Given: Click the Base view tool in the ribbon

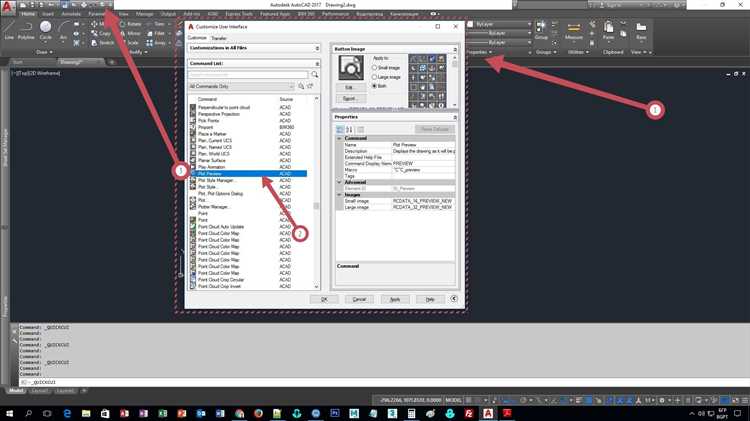Looking at the screenshot, I should (641, 30).
